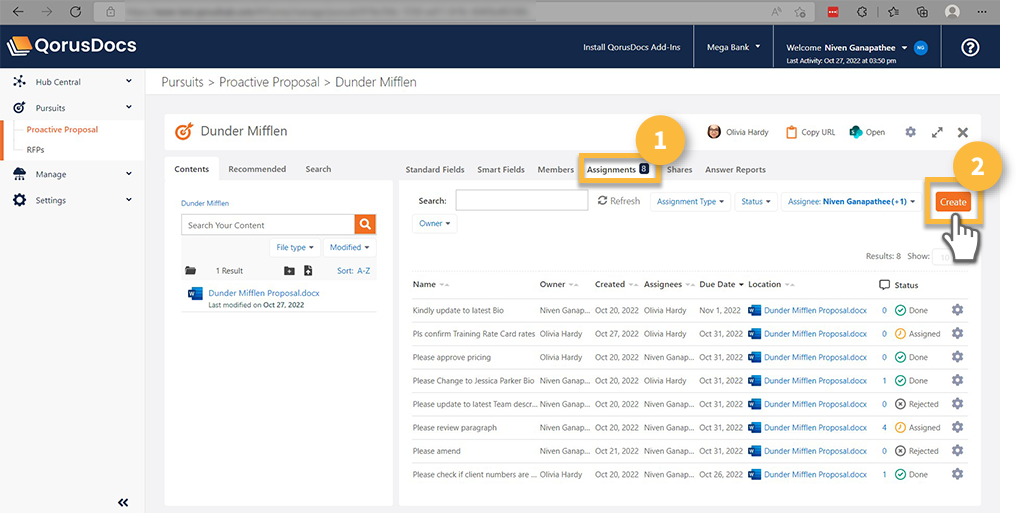Expand the File type dropdown
Image resolution: width=1016 pixels, height=513 pixels.
pos(294,247)
